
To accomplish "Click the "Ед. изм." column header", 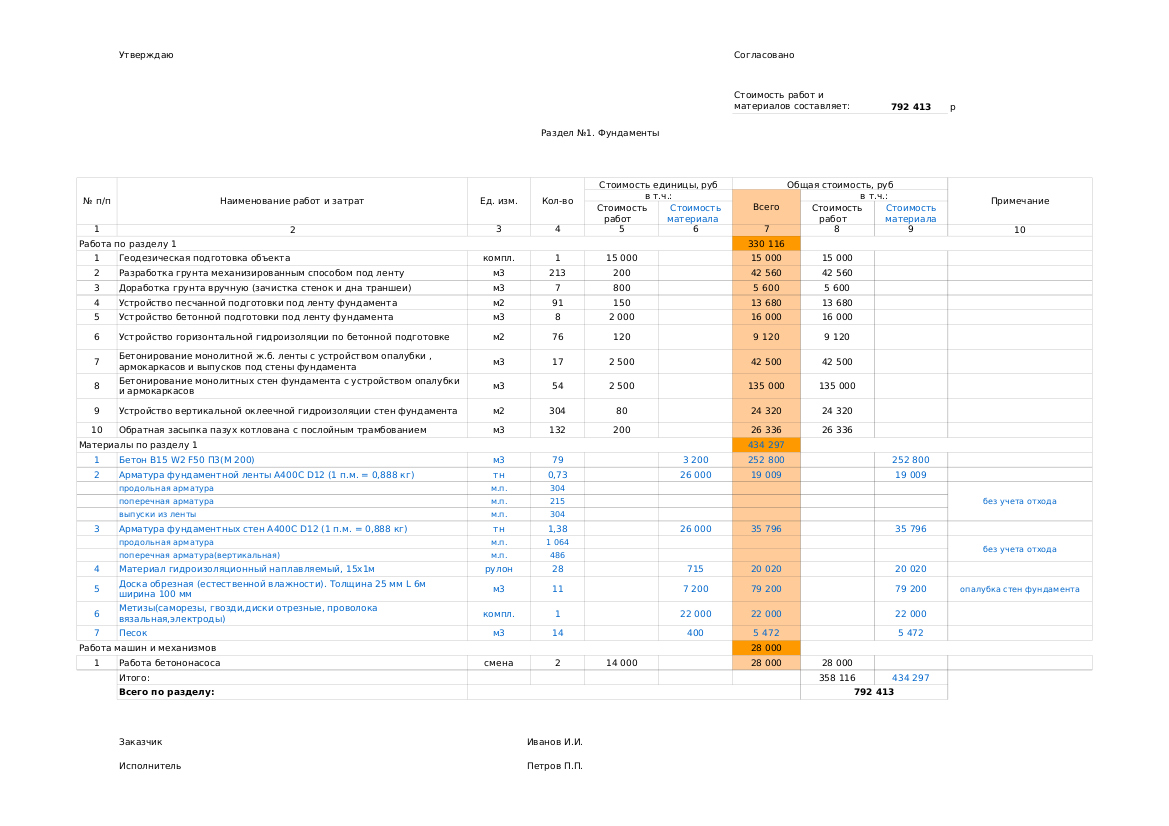I will (498, 201).
